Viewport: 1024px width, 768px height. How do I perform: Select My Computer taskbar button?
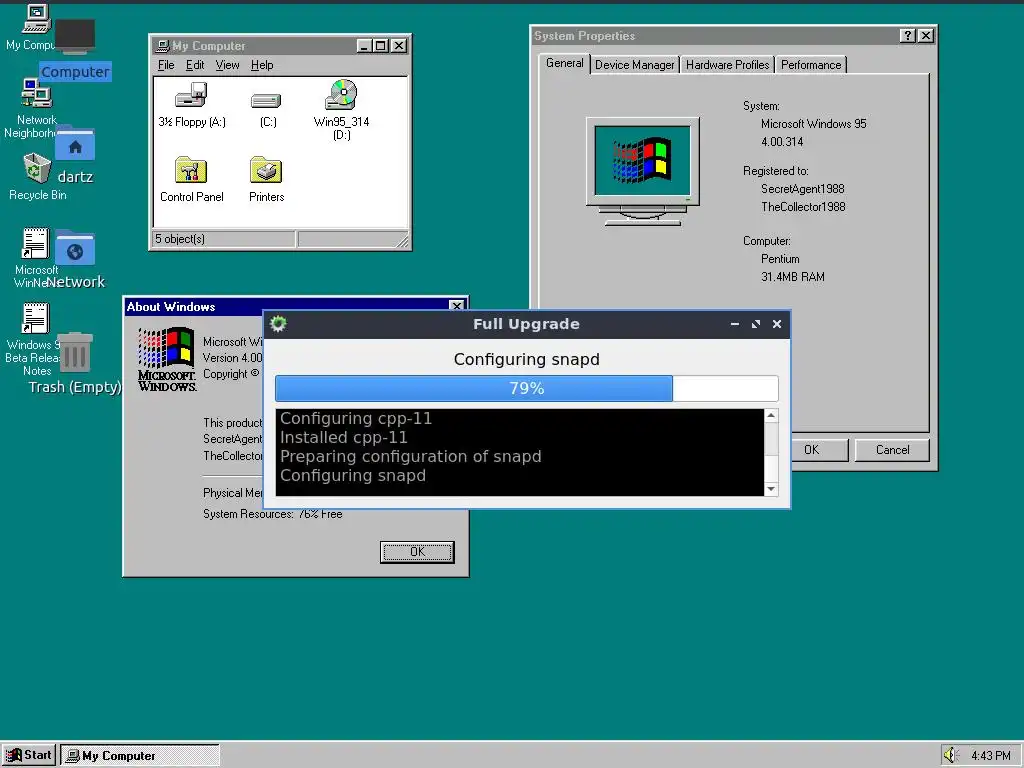tap(140, 756)
